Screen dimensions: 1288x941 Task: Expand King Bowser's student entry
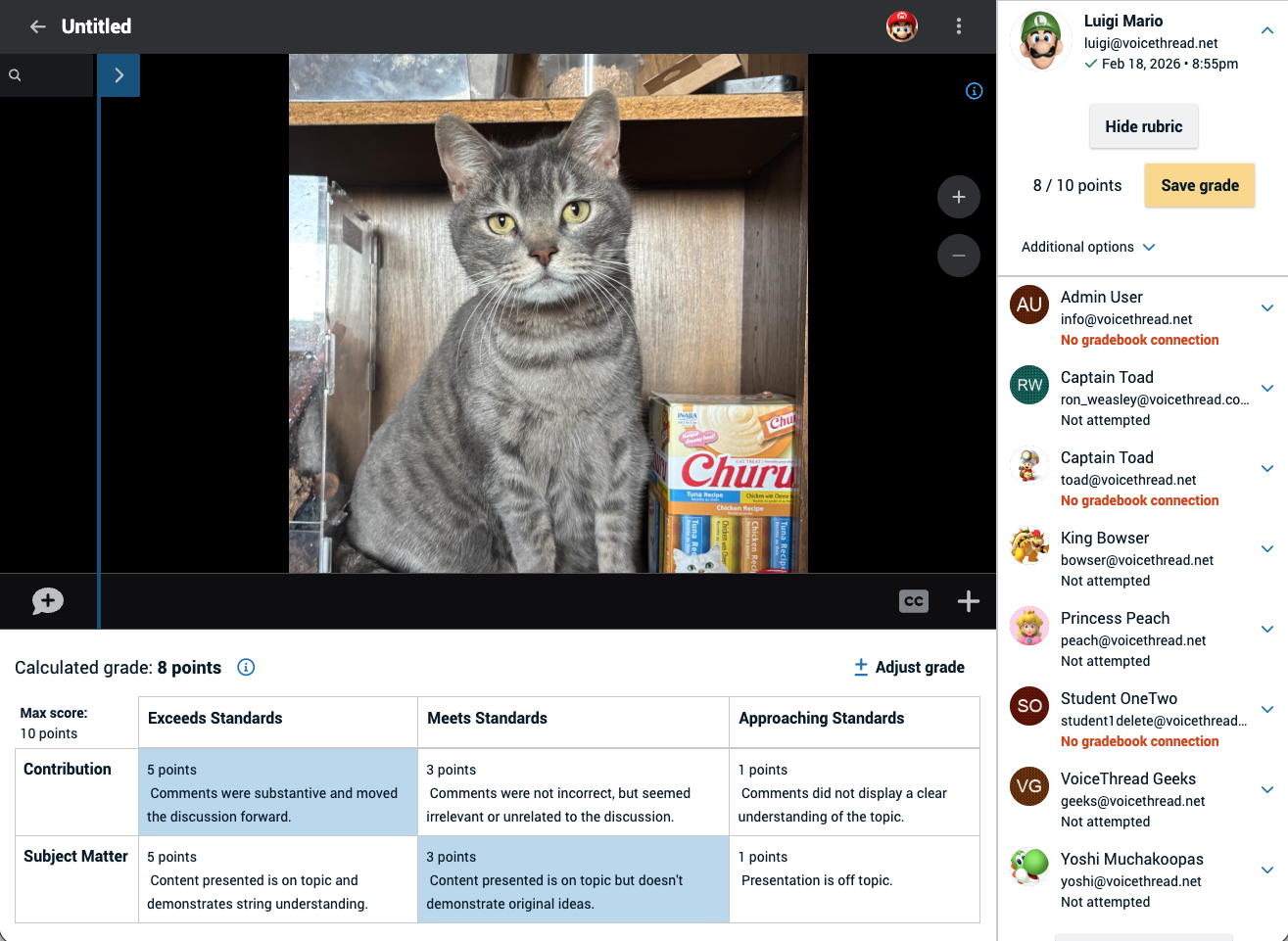point(1266,548)
